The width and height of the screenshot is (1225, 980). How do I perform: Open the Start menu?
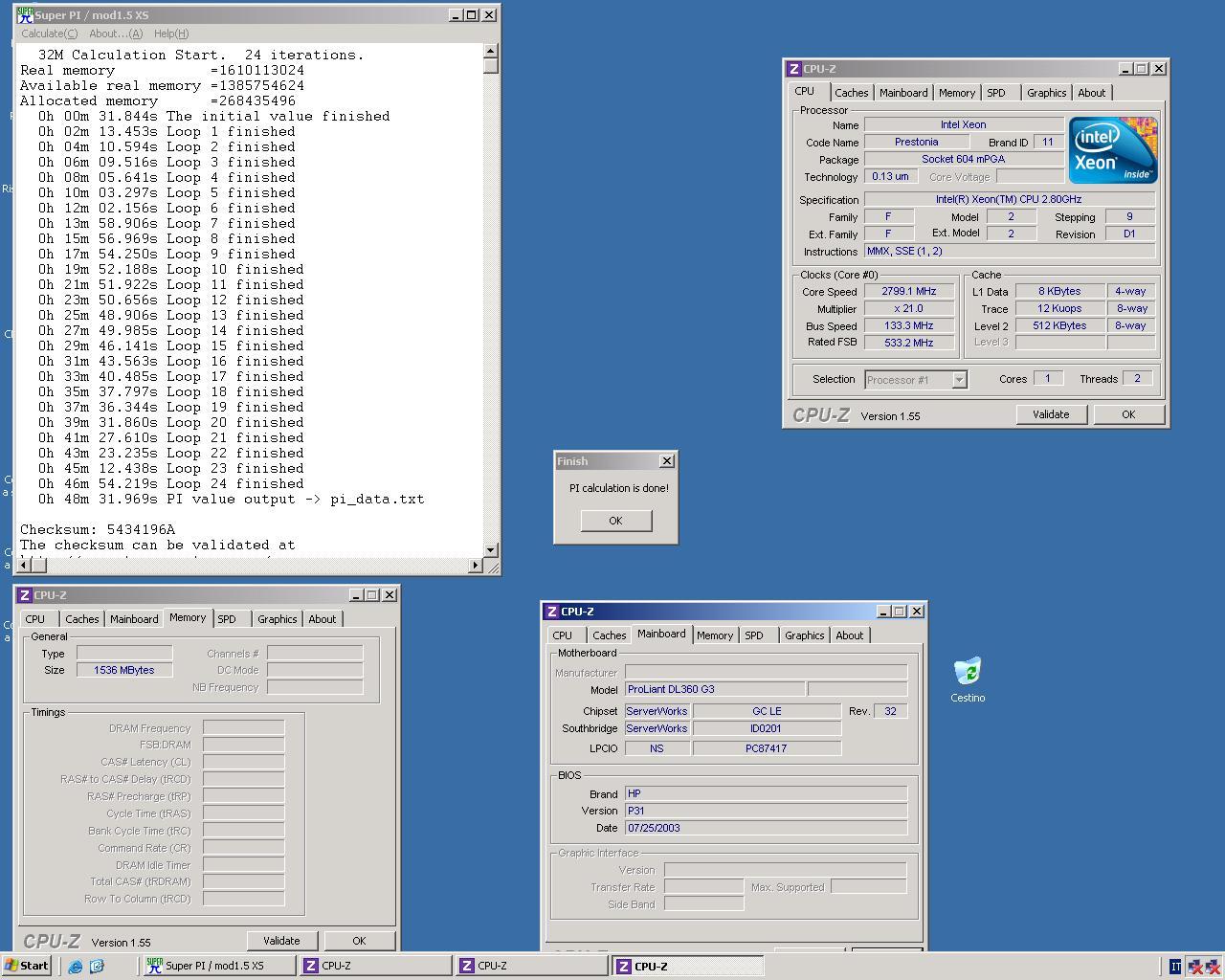coord(26,966)
